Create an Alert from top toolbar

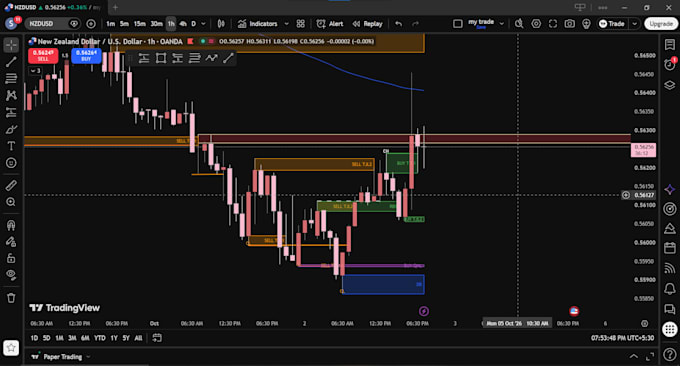point(330,24)
